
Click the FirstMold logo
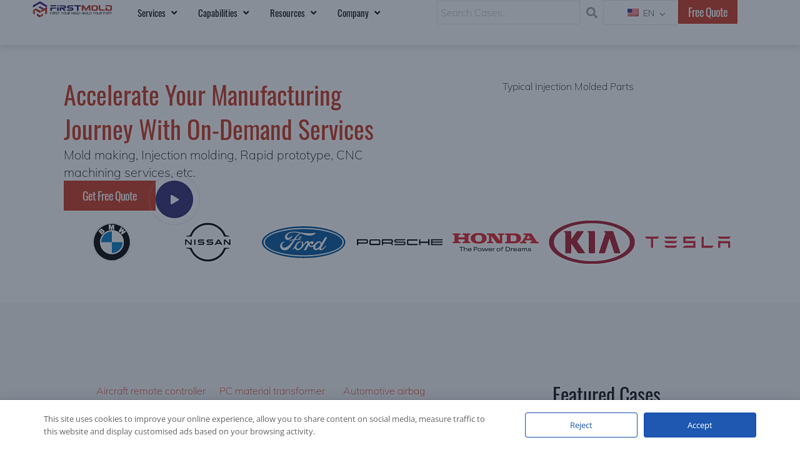(72, 9)
